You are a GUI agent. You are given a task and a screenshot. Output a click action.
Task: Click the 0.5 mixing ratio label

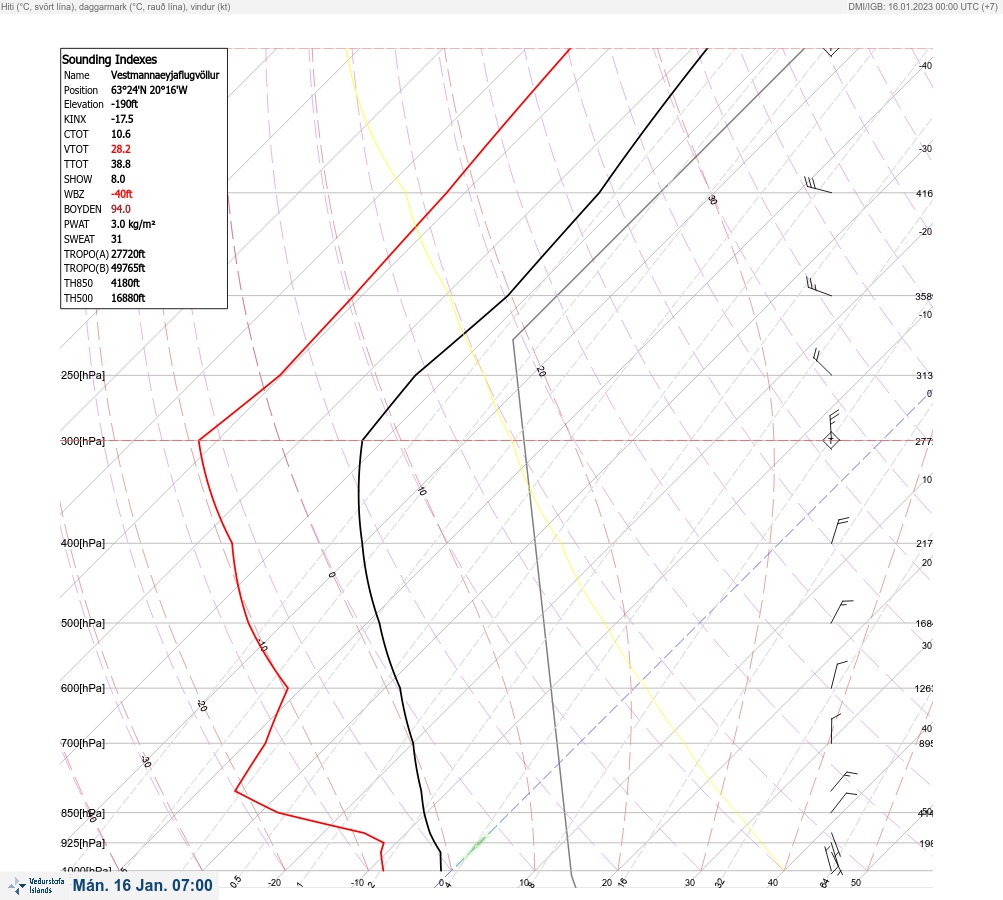236,881
